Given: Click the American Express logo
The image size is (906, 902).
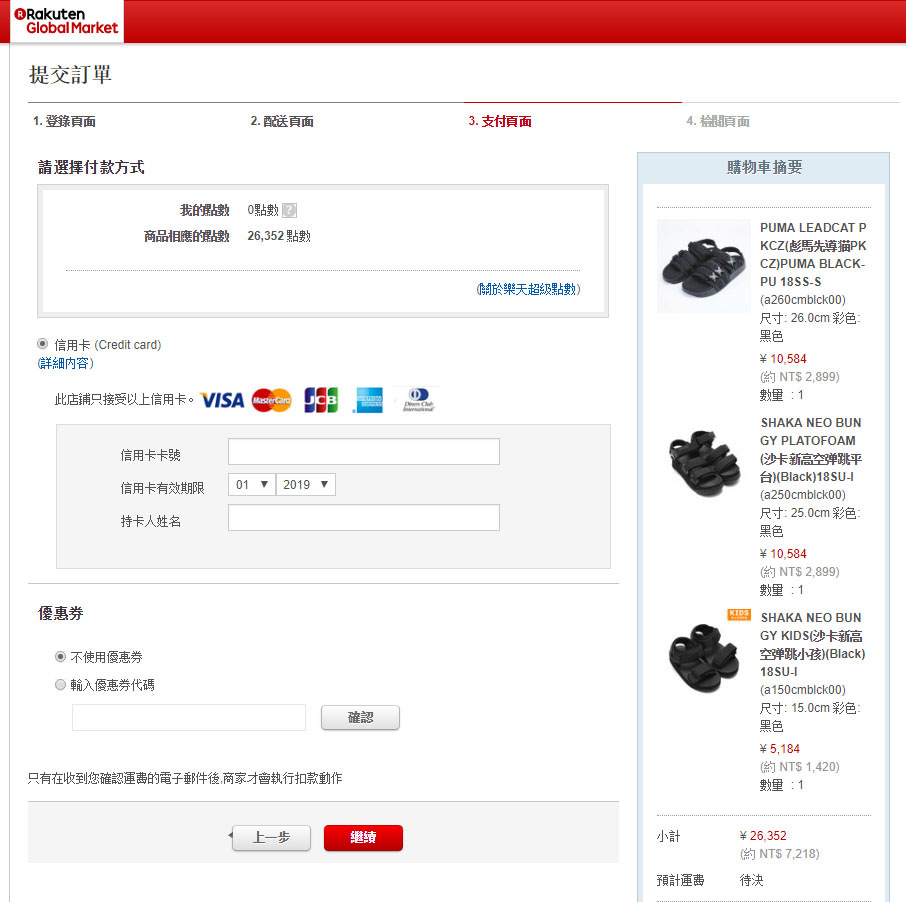Looking at the screenshot, I should point(368,400).
